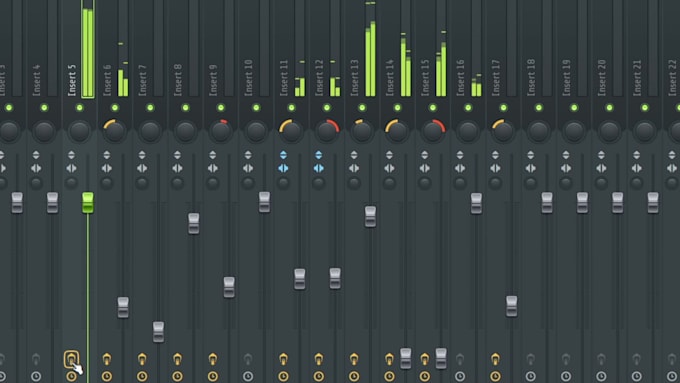680x383 pixels.
Task: Toggle mute LED on Insert 21
Action: pos(645,108)
